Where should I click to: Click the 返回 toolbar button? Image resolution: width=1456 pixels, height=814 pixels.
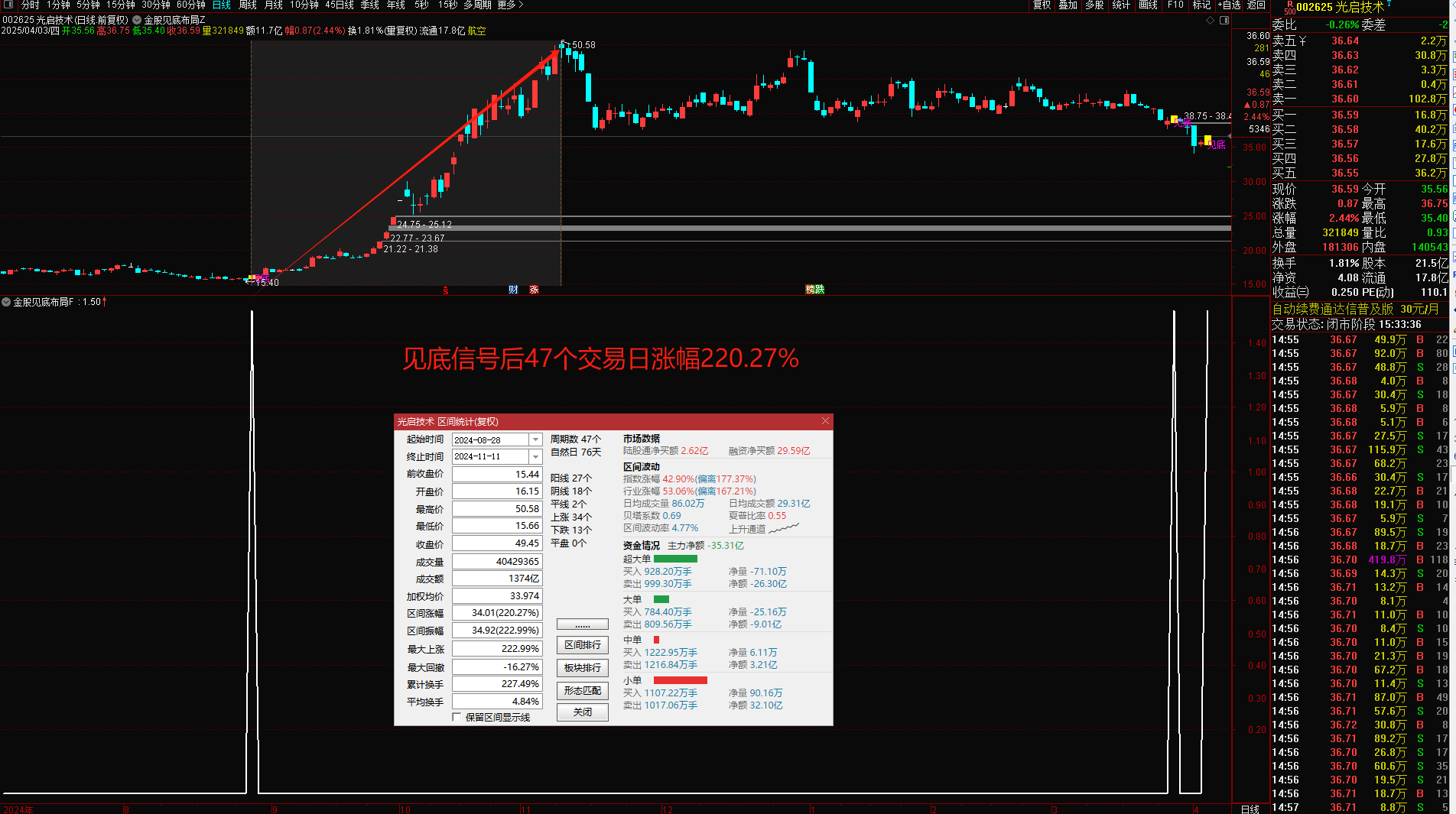click(x=1256, y=5)
